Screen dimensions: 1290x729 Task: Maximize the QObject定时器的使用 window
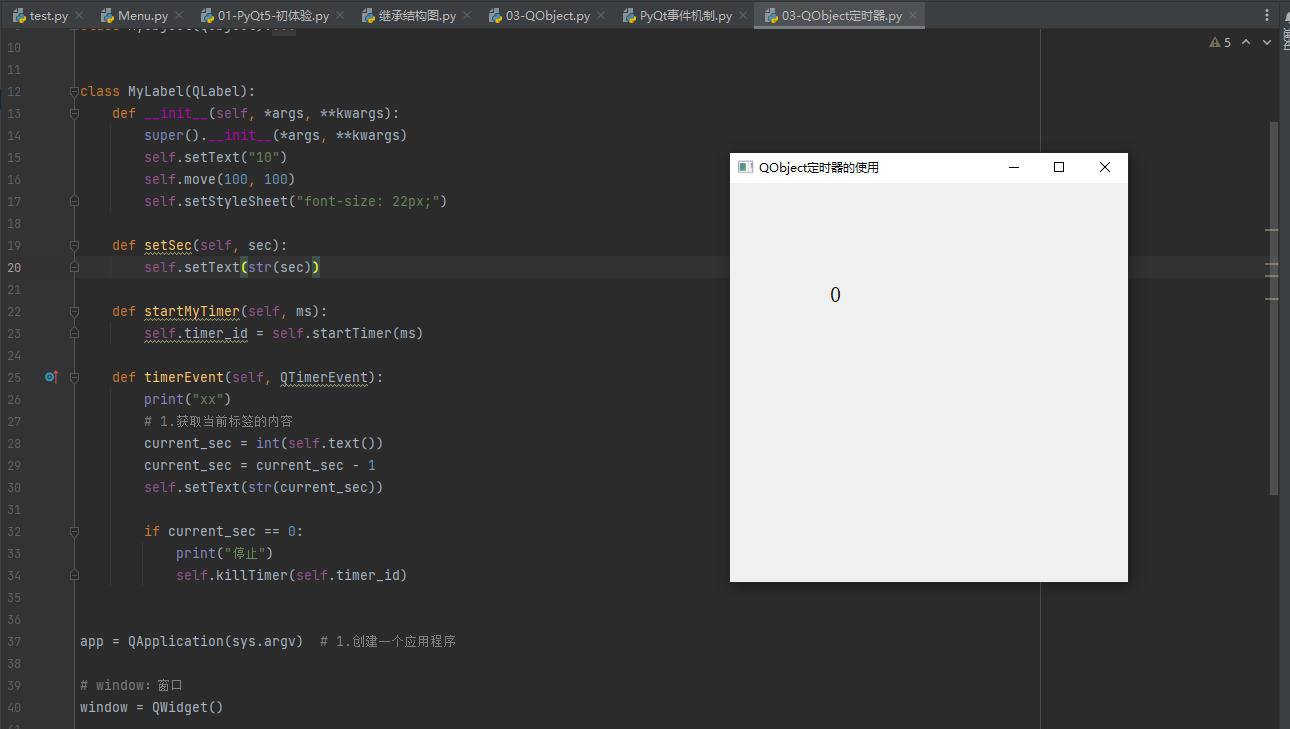point(1059,167)
